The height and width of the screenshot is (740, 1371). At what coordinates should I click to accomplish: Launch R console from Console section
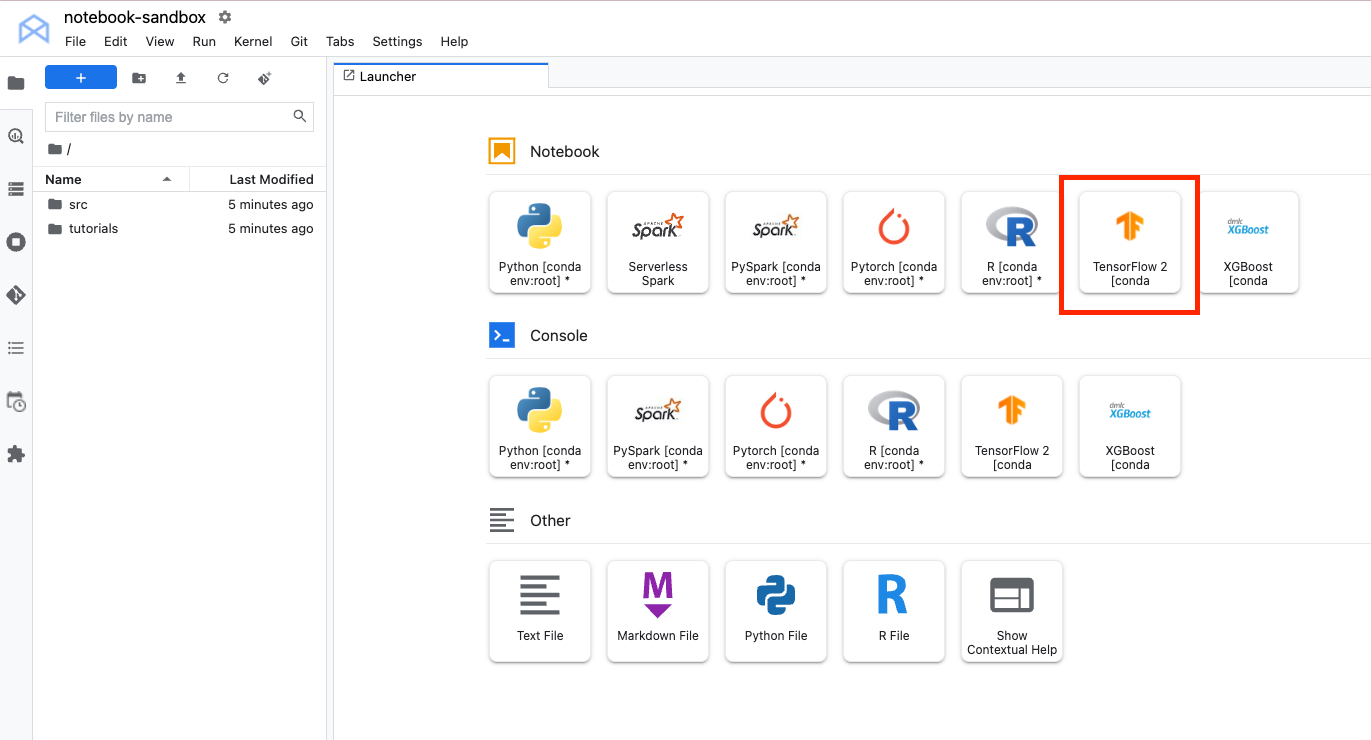(x=893, y=427)
